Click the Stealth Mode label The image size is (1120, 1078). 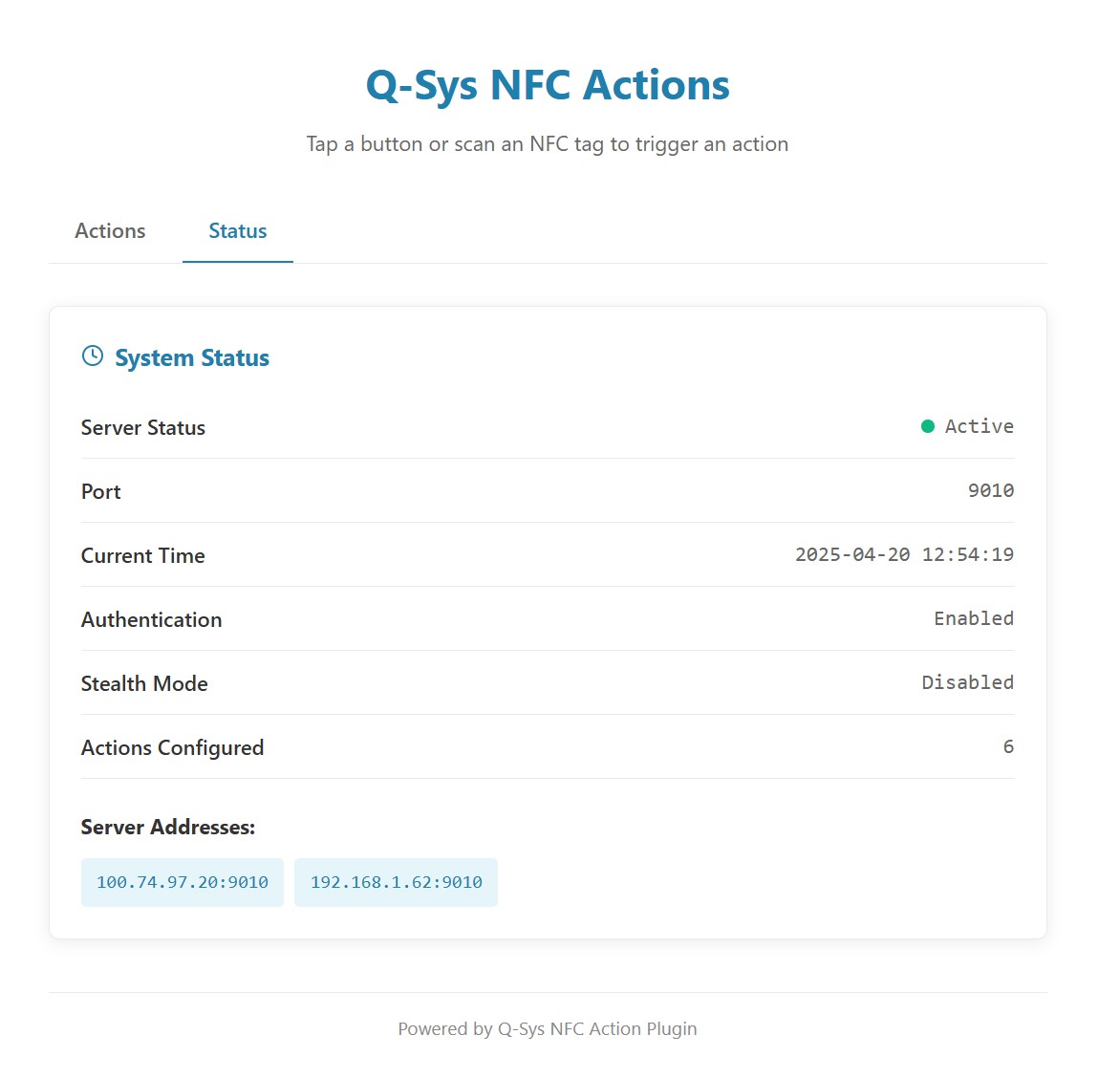point(144,684)
